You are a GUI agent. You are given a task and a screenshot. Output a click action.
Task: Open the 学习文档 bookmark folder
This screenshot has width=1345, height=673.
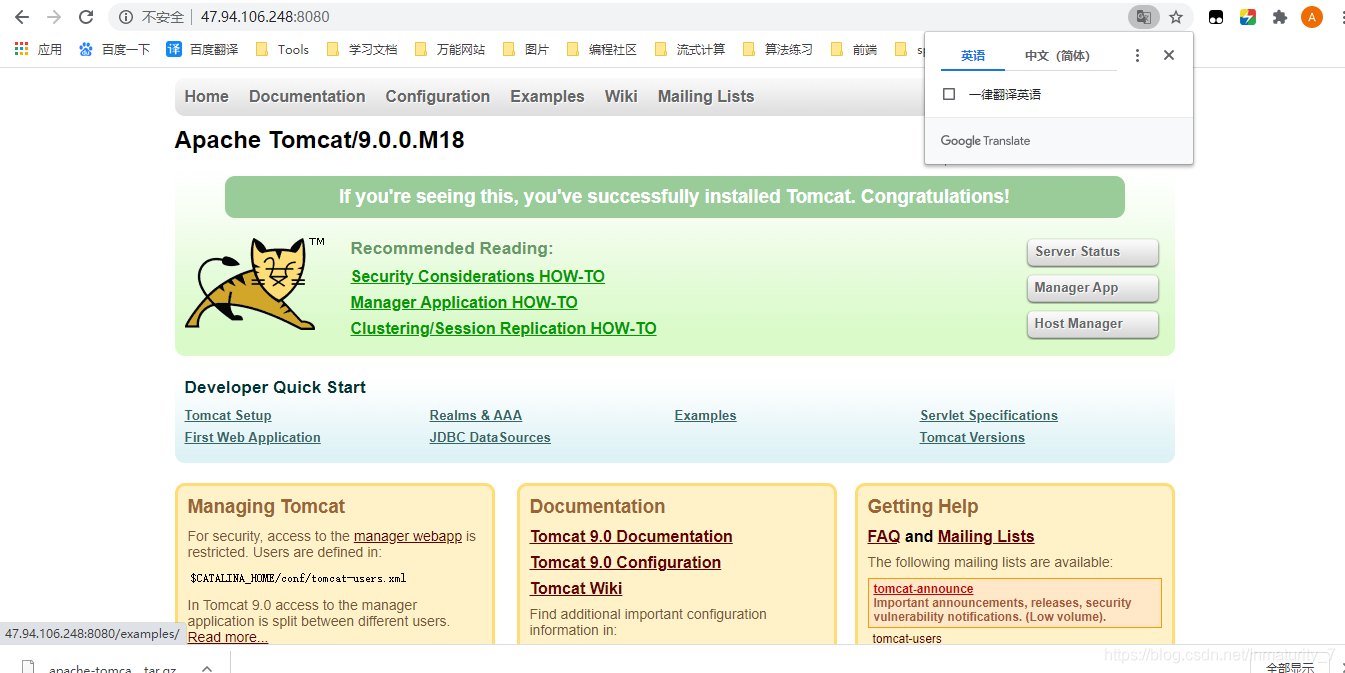coord(362,49)
